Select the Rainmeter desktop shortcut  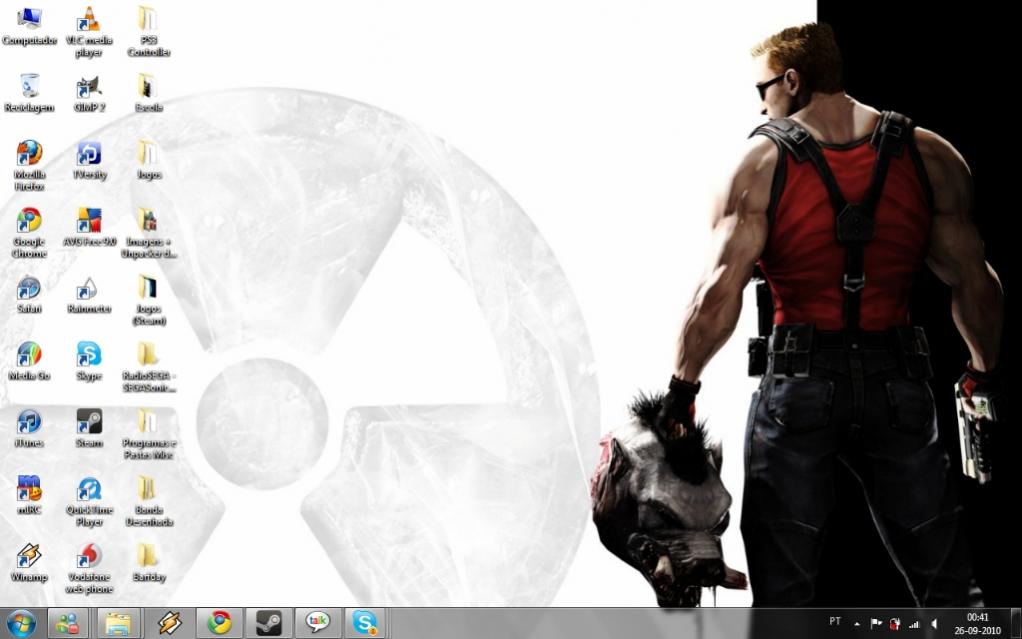89,294
